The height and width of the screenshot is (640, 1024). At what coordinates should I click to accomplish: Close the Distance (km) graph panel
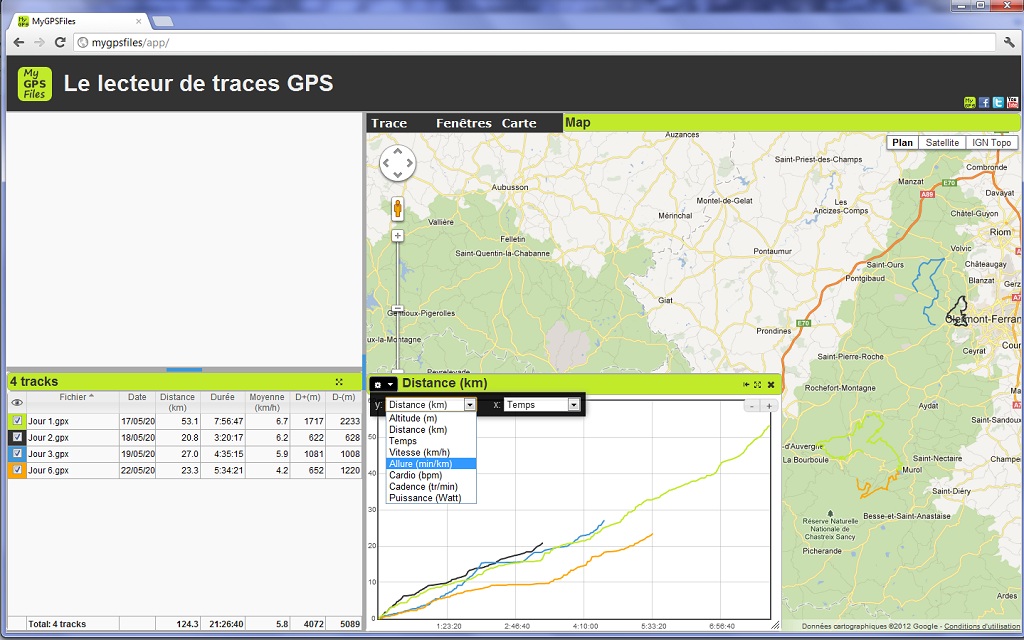pyautogui.click(x=771, y=385)
